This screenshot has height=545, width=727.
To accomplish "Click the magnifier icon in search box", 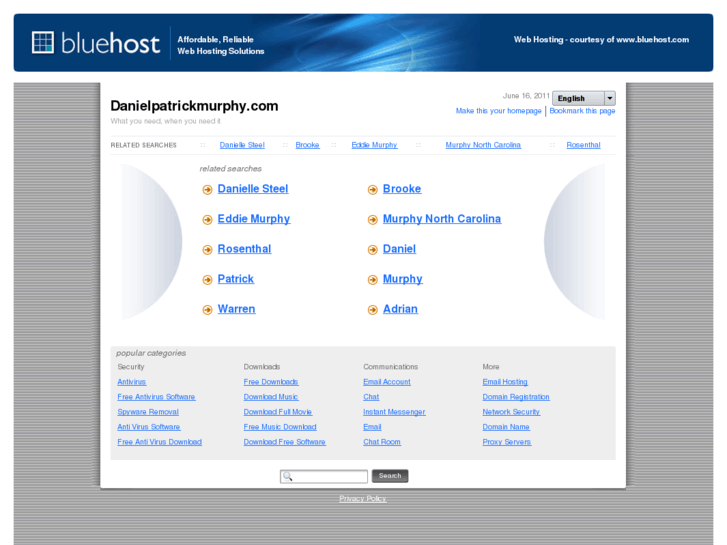I will tap(288, 476).
